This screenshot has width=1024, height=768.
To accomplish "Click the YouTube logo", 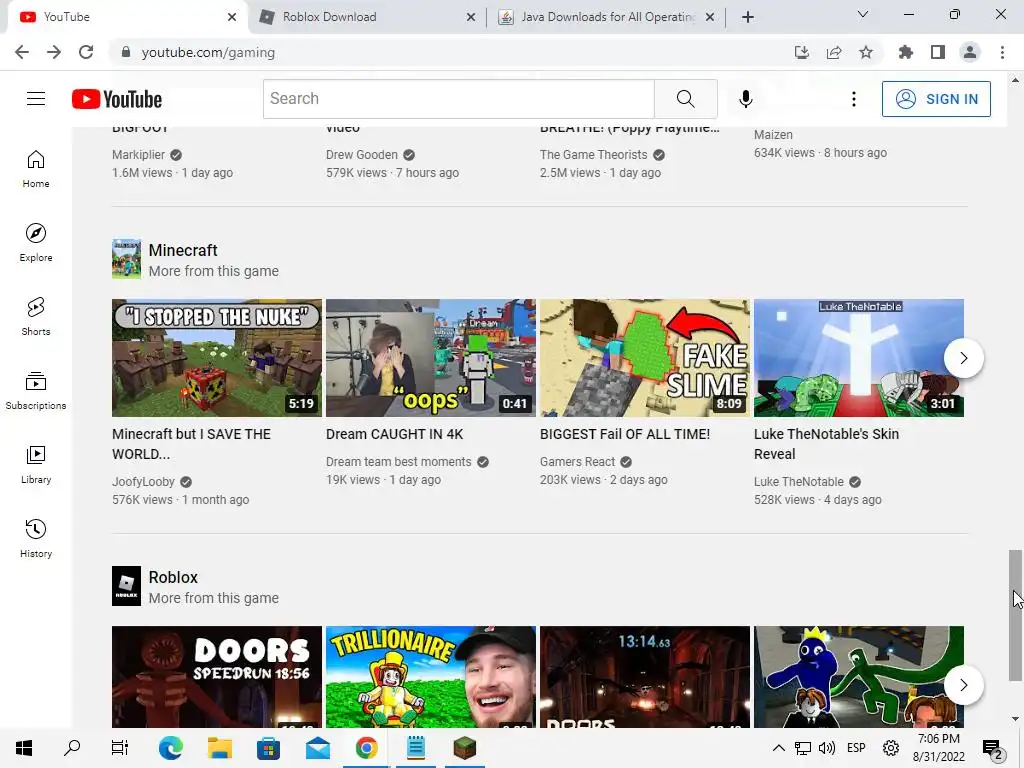I will click(x=117, y=99).
